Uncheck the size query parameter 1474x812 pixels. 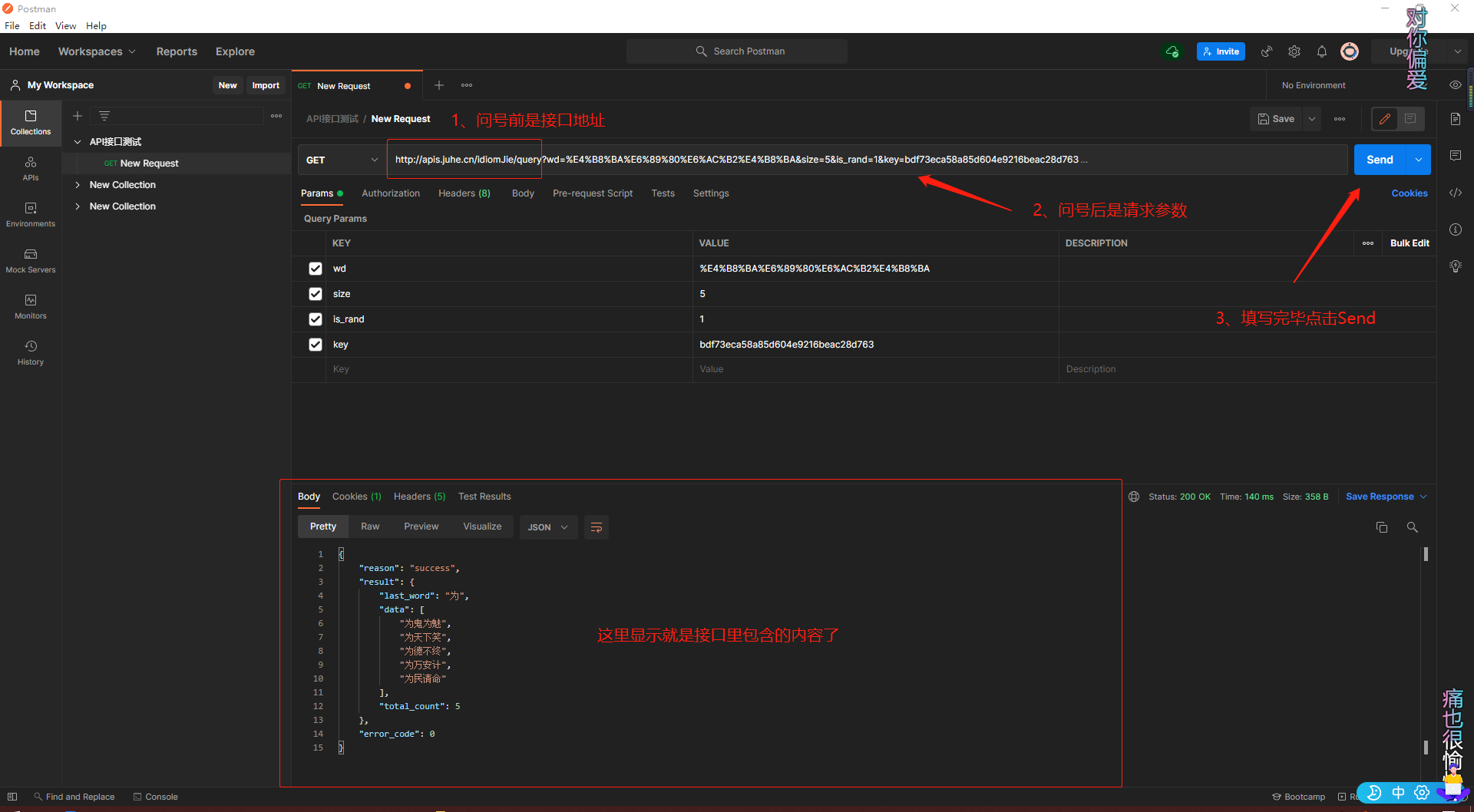coord(316,294)
